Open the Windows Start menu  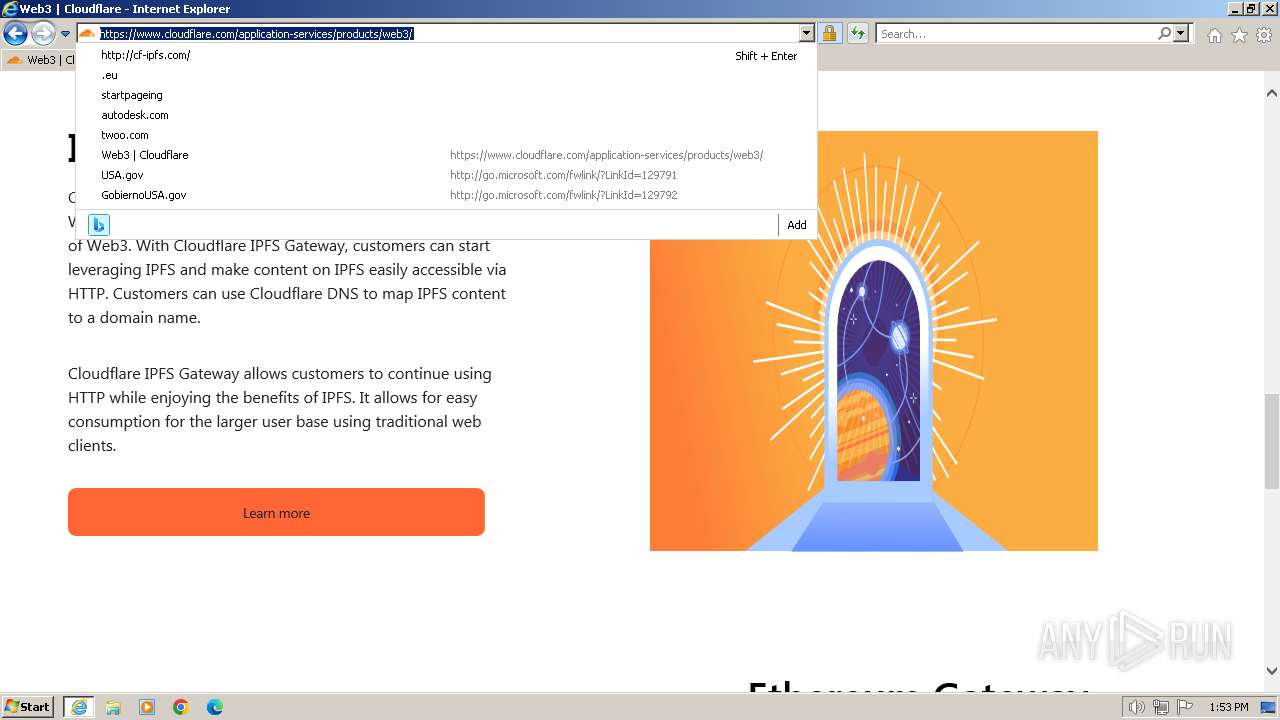point(28,706)
